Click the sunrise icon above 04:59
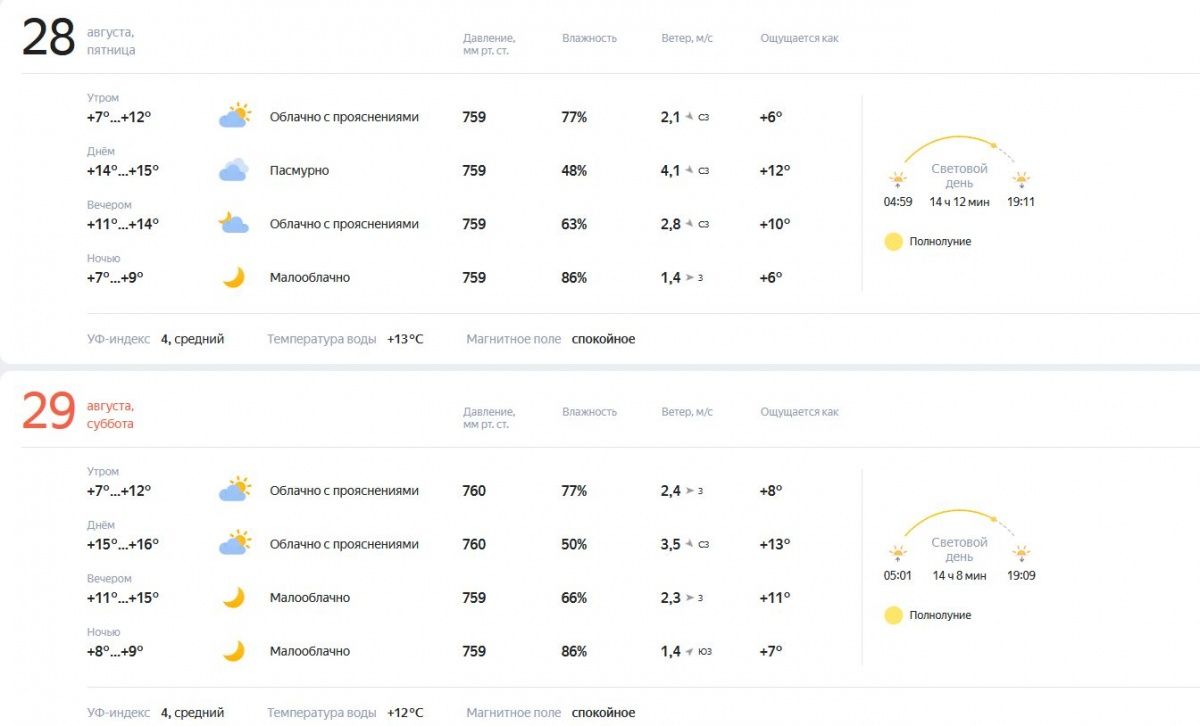The image size is (1200, 726). click(x=898, y=181)
